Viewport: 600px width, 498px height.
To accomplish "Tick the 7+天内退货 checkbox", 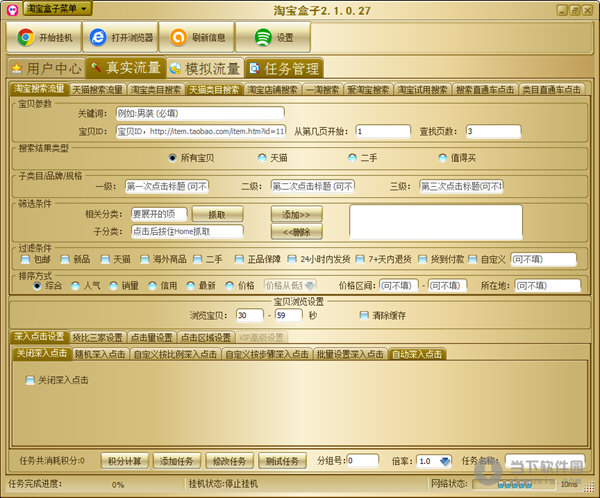I will (360, 260).
